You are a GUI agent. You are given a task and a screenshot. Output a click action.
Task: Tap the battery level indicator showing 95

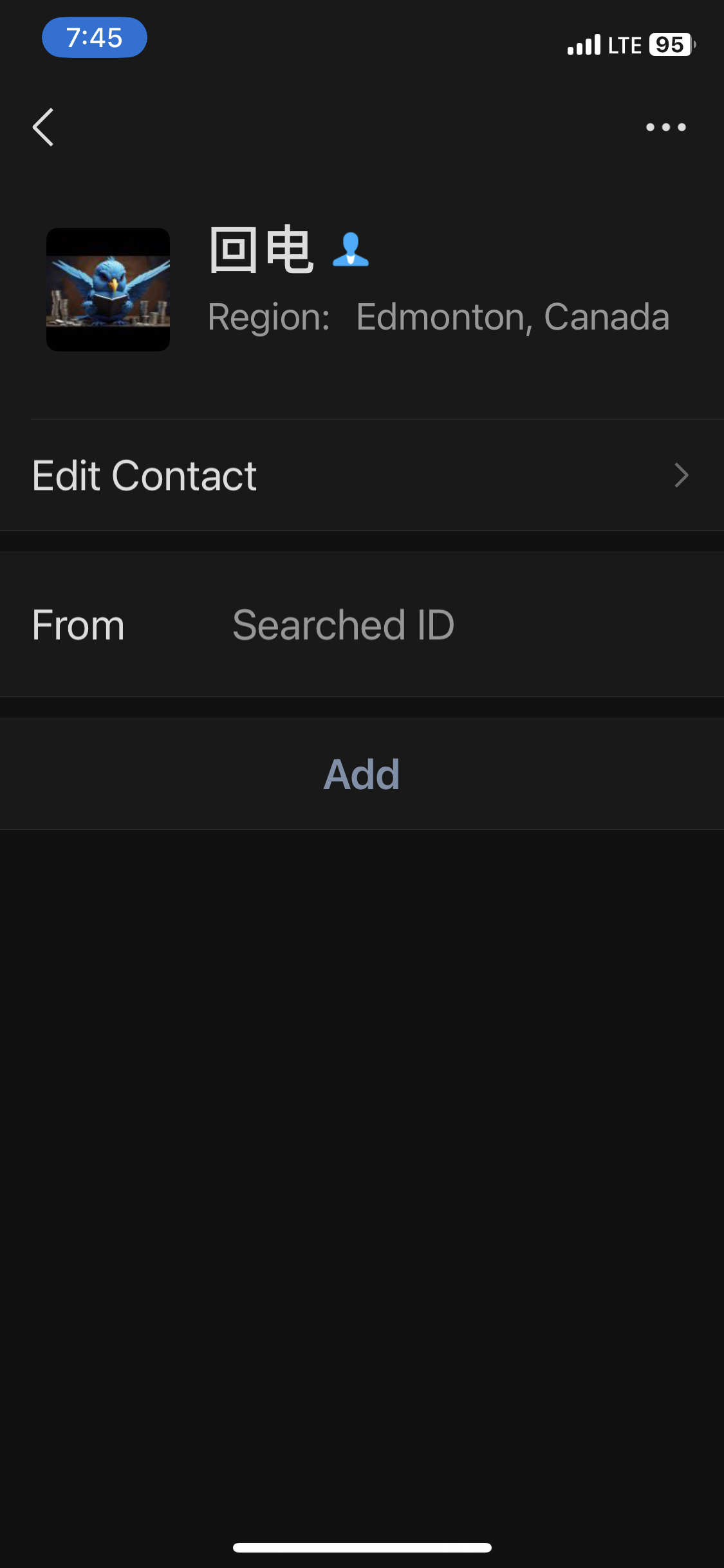tap(671, 45)
